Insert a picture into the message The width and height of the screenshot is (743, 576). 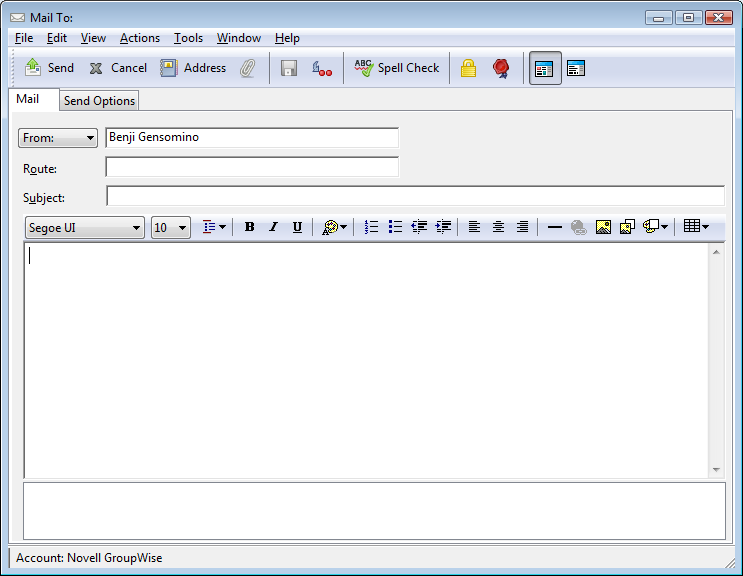point(603,227)
